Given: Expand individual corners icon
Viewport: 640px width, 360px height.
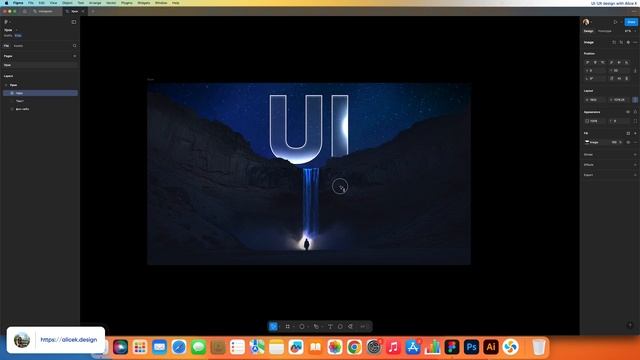Looking at the screenshot, I should 635,121.
